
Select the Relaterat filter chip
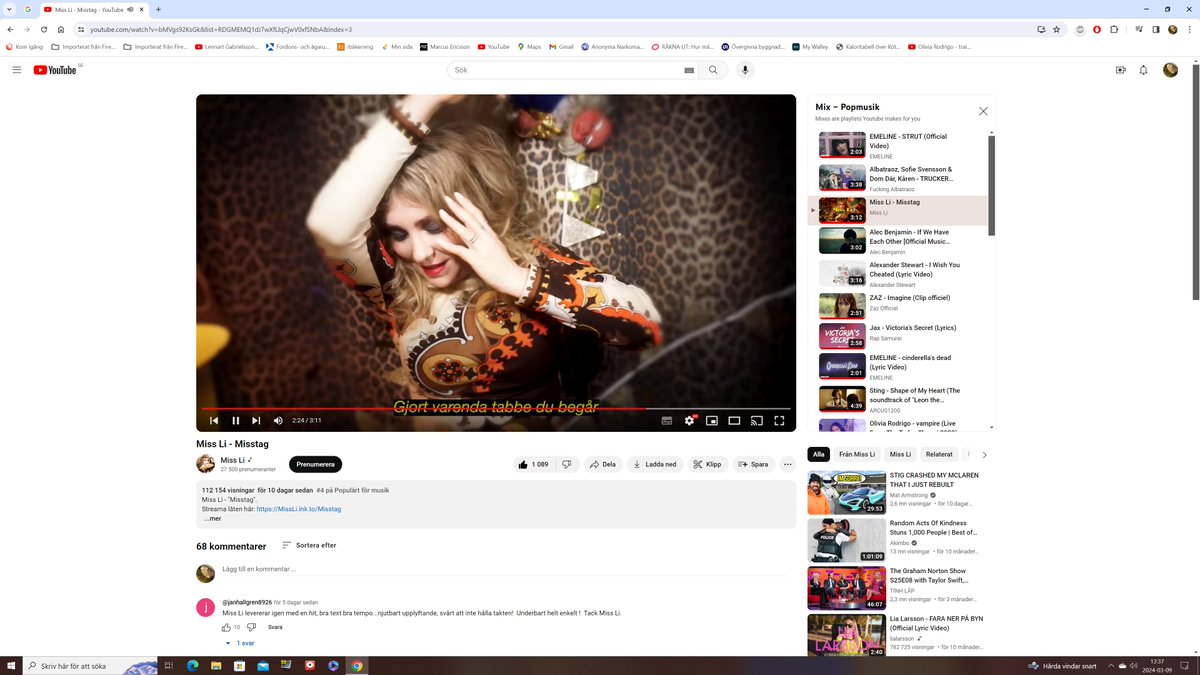point(939,454)
